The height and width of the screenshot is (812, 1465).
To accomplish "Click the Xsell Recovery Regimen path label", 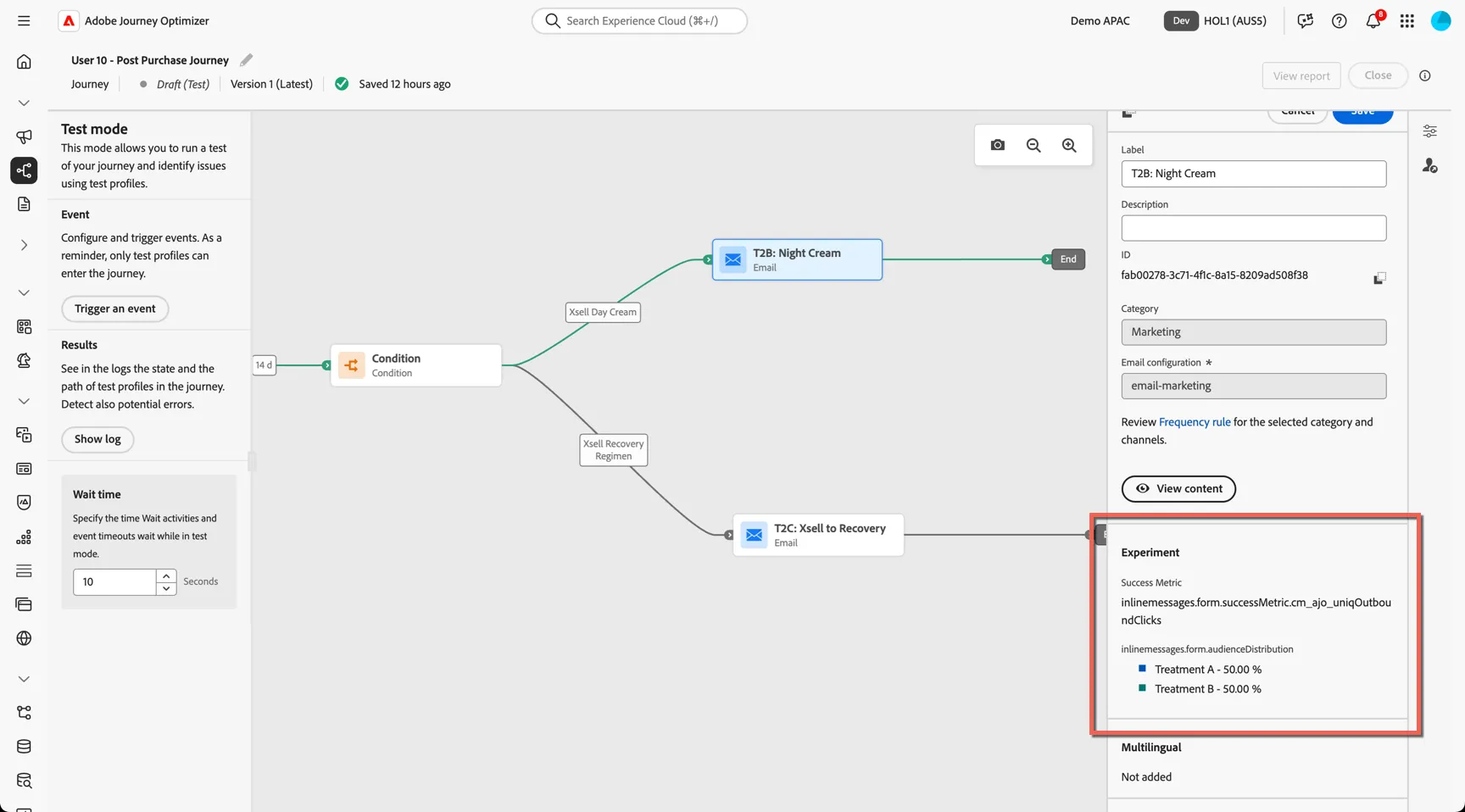I will point(614,450).
